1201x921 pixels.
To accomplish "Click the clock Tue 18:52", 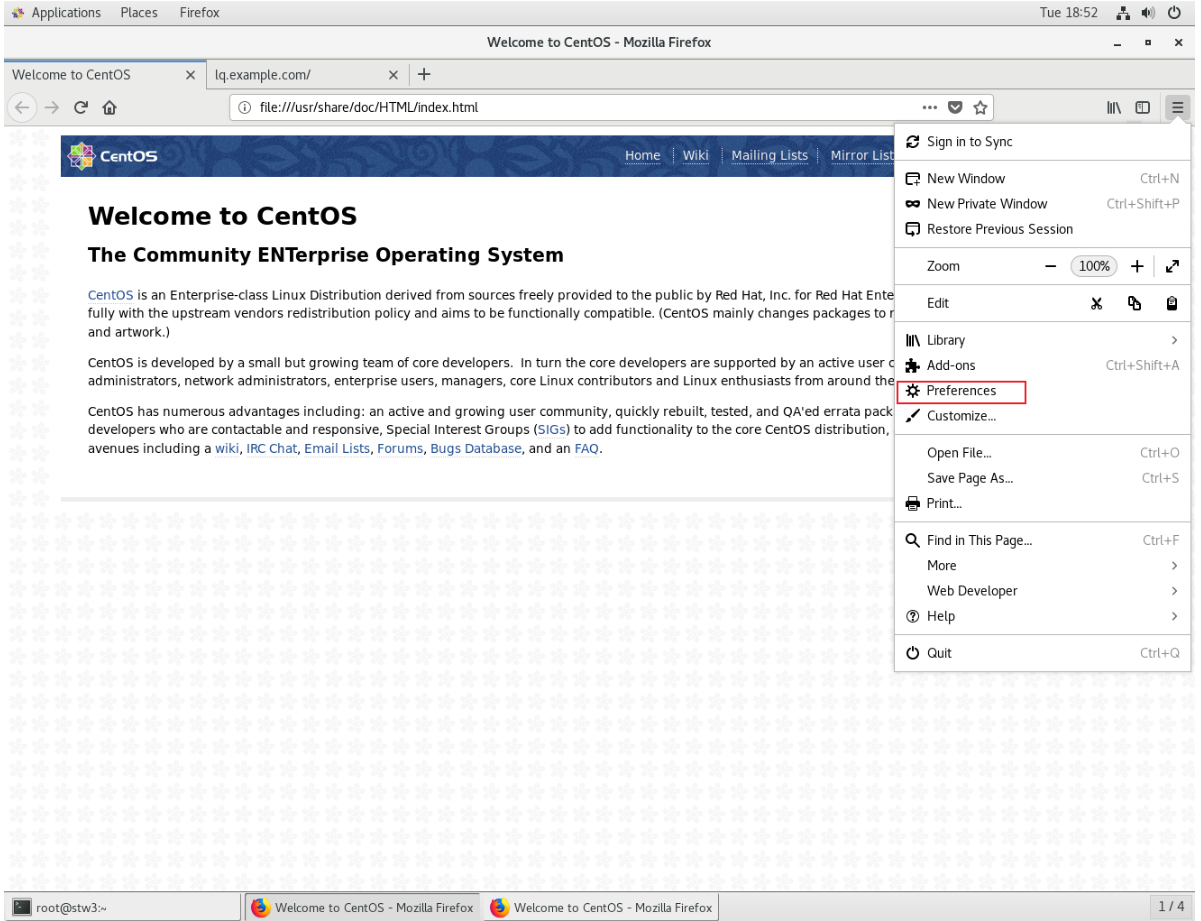I will coord(1069,13).
